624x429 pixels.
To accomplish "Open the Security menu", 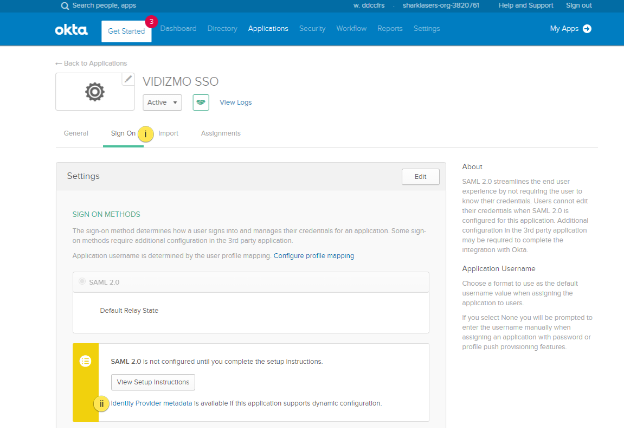I will point(312,29).
